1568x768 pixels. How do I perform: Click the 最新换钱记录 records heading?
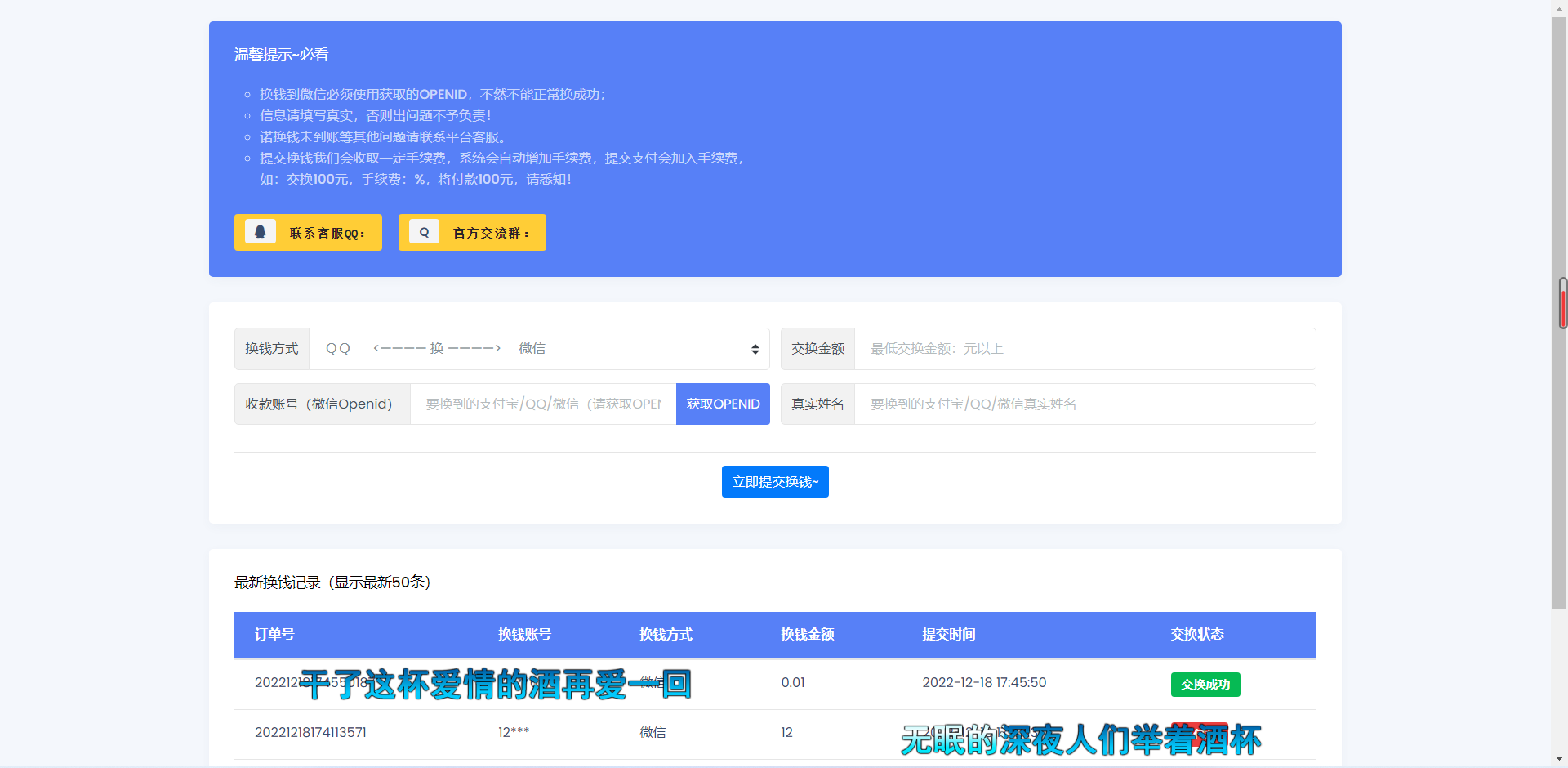point(332,583)
